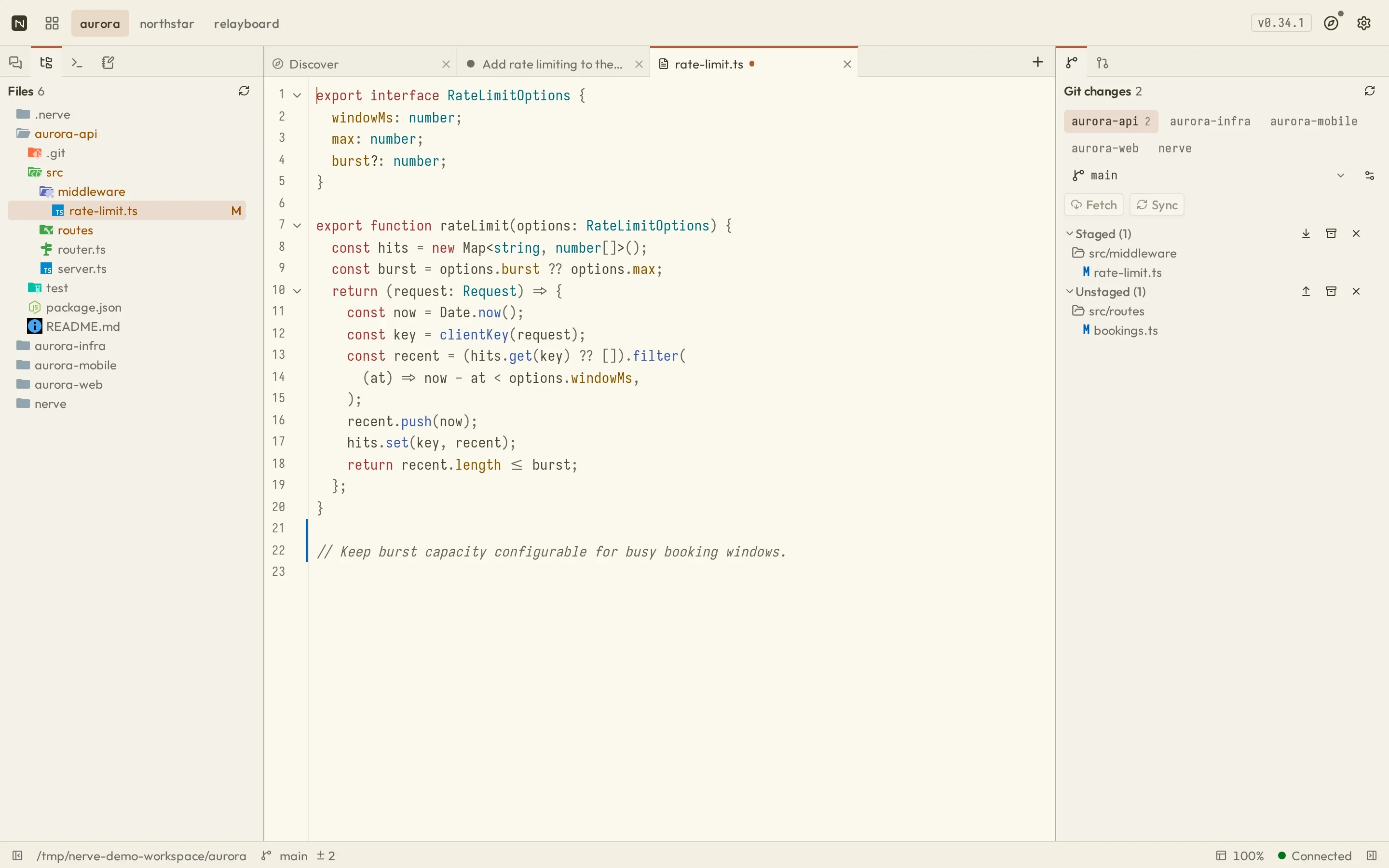The image size is (1389, 868).
Task: Open the settings gear icon
Action: (x=1364, y=23)
